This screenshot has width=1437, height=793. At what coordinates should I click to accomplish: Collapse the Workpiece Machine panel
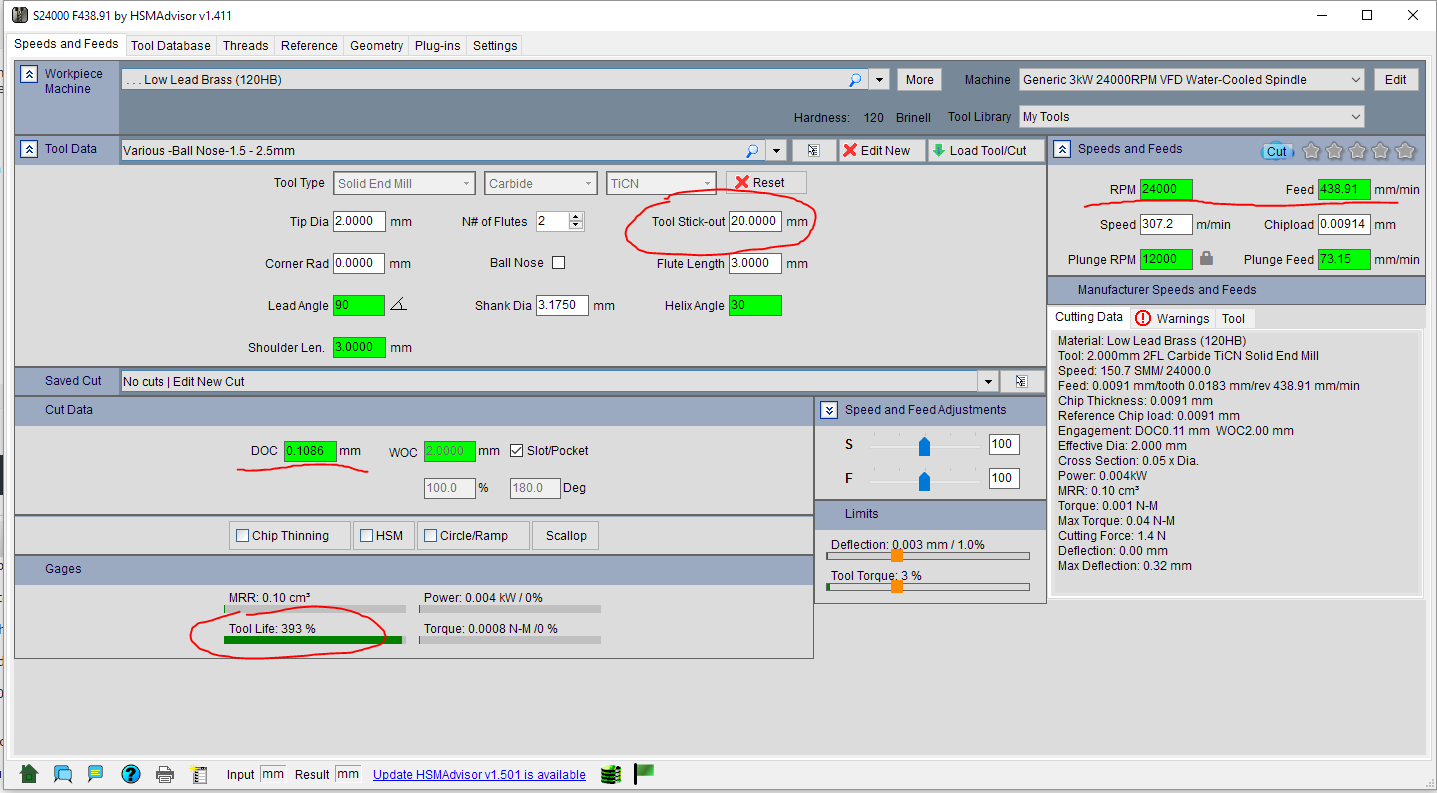coord(29,75)
